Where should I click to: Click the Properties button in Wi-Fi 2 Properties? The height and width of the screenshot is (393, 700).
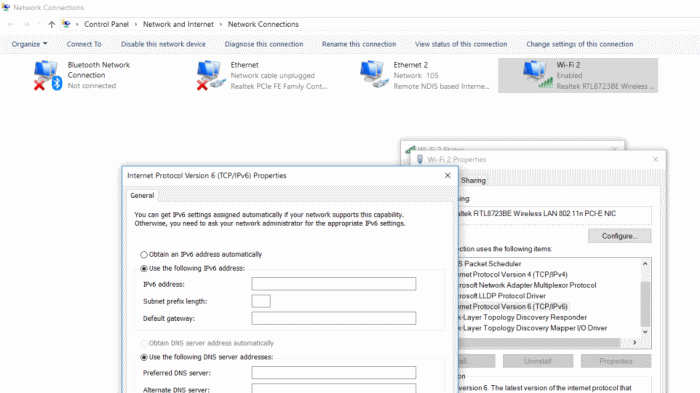click(616, 361)
